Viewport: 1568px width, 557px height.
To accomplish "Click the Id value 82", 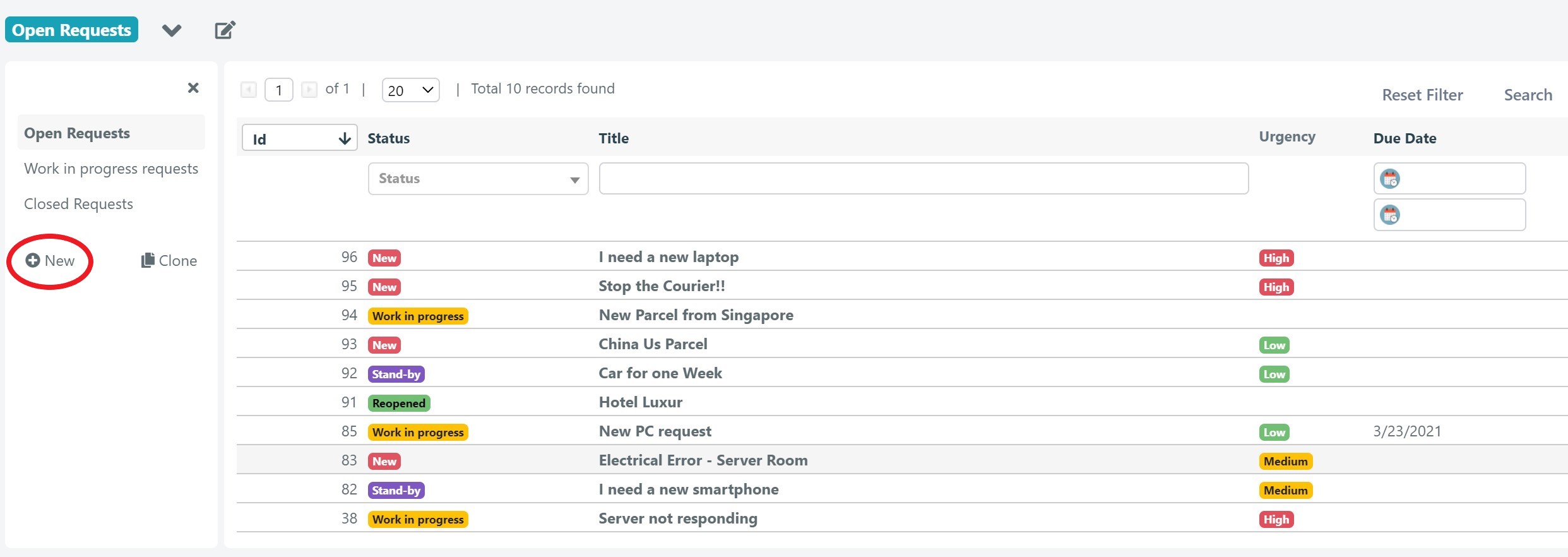I will pyautogui.click(x=349, y=489).
